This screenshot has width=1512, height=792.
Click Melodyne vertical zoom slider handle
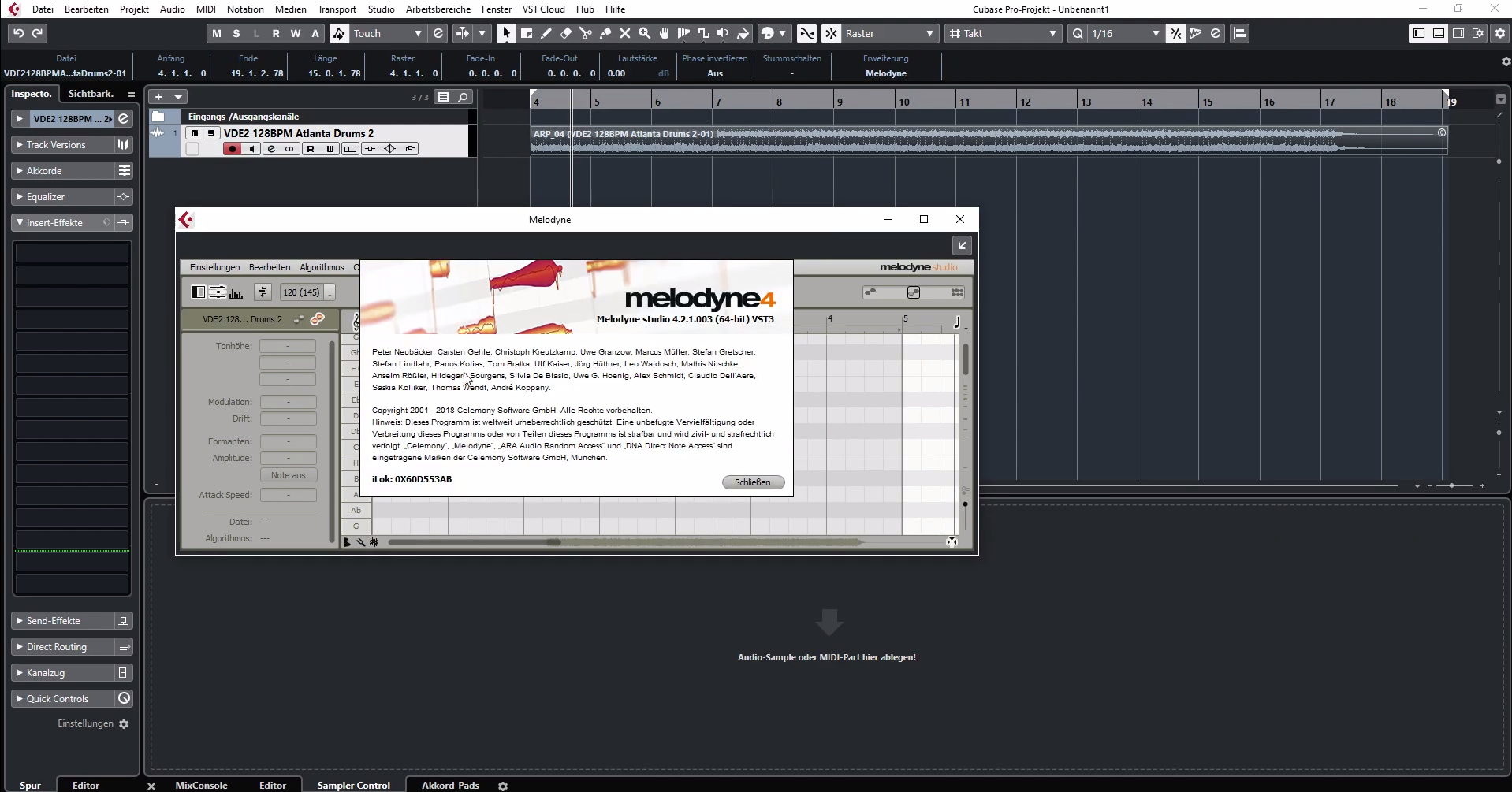[965, 504]
